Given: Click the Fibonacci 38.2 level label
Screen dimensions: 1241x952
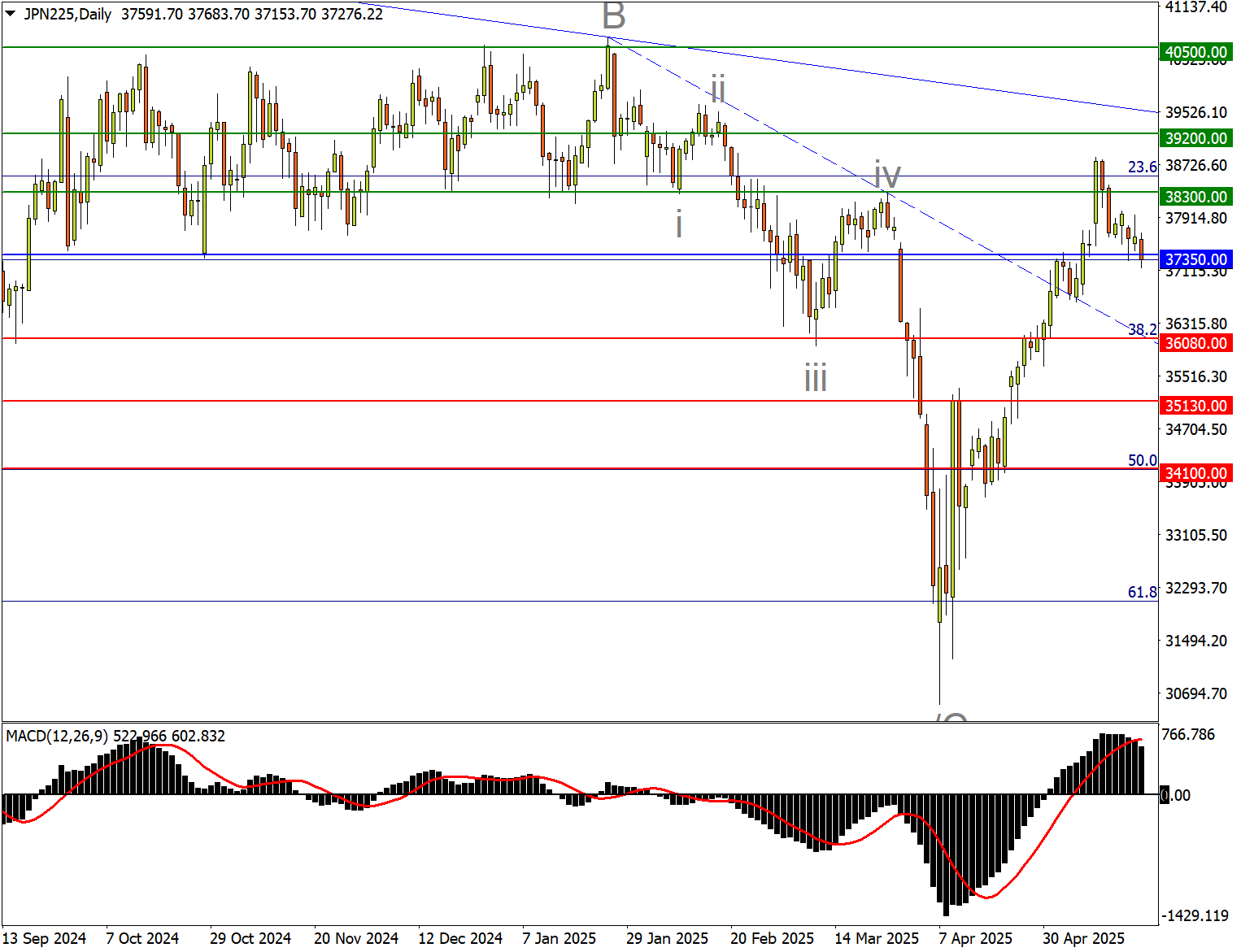Looking at the screenshot, I should click(x=1142, y=329).
